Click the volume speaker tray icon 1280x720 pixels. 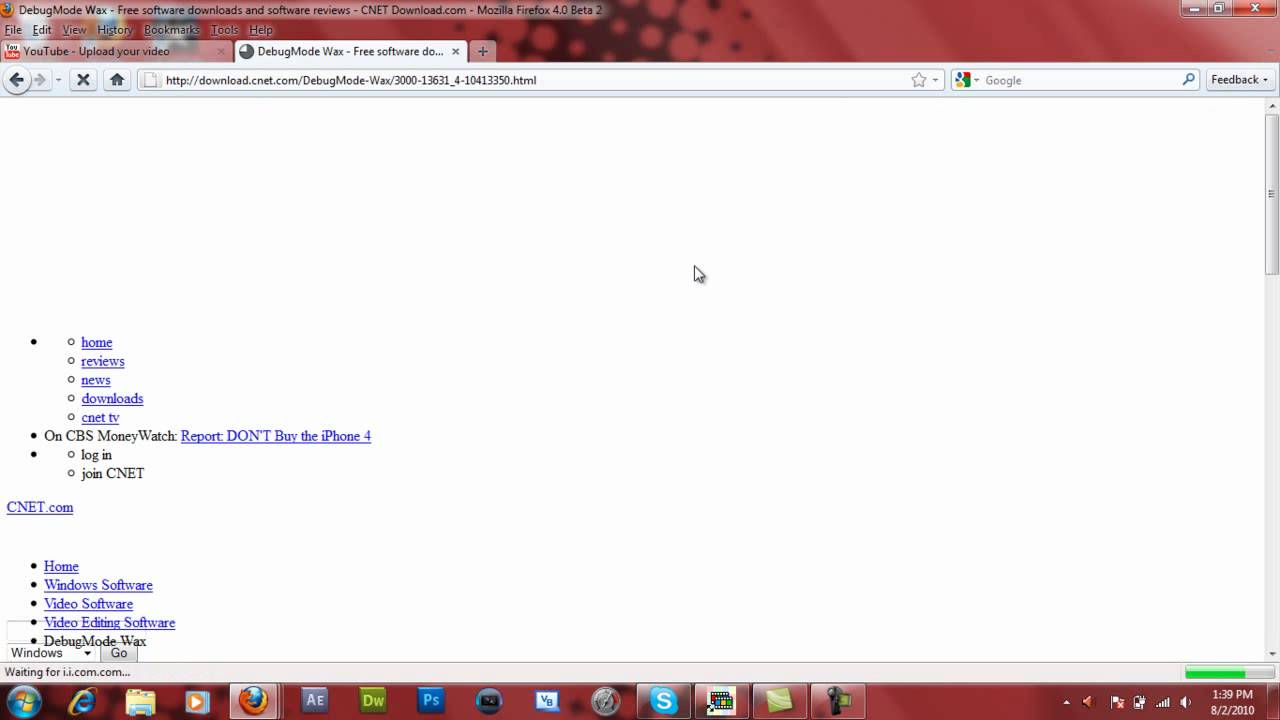tap(1186, 702)
